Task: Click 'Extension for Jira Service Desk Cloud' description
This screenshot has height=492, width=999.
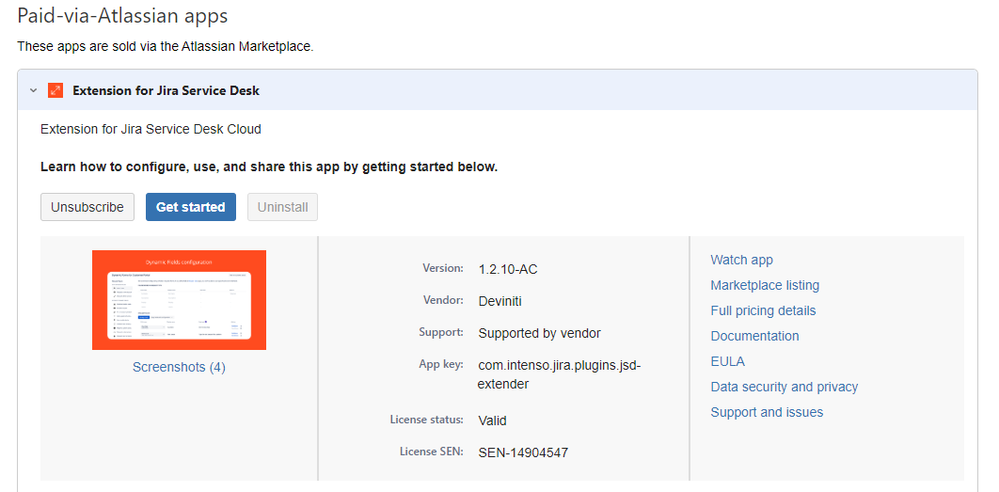Action: pyautogui.click(x=151, y=129)
